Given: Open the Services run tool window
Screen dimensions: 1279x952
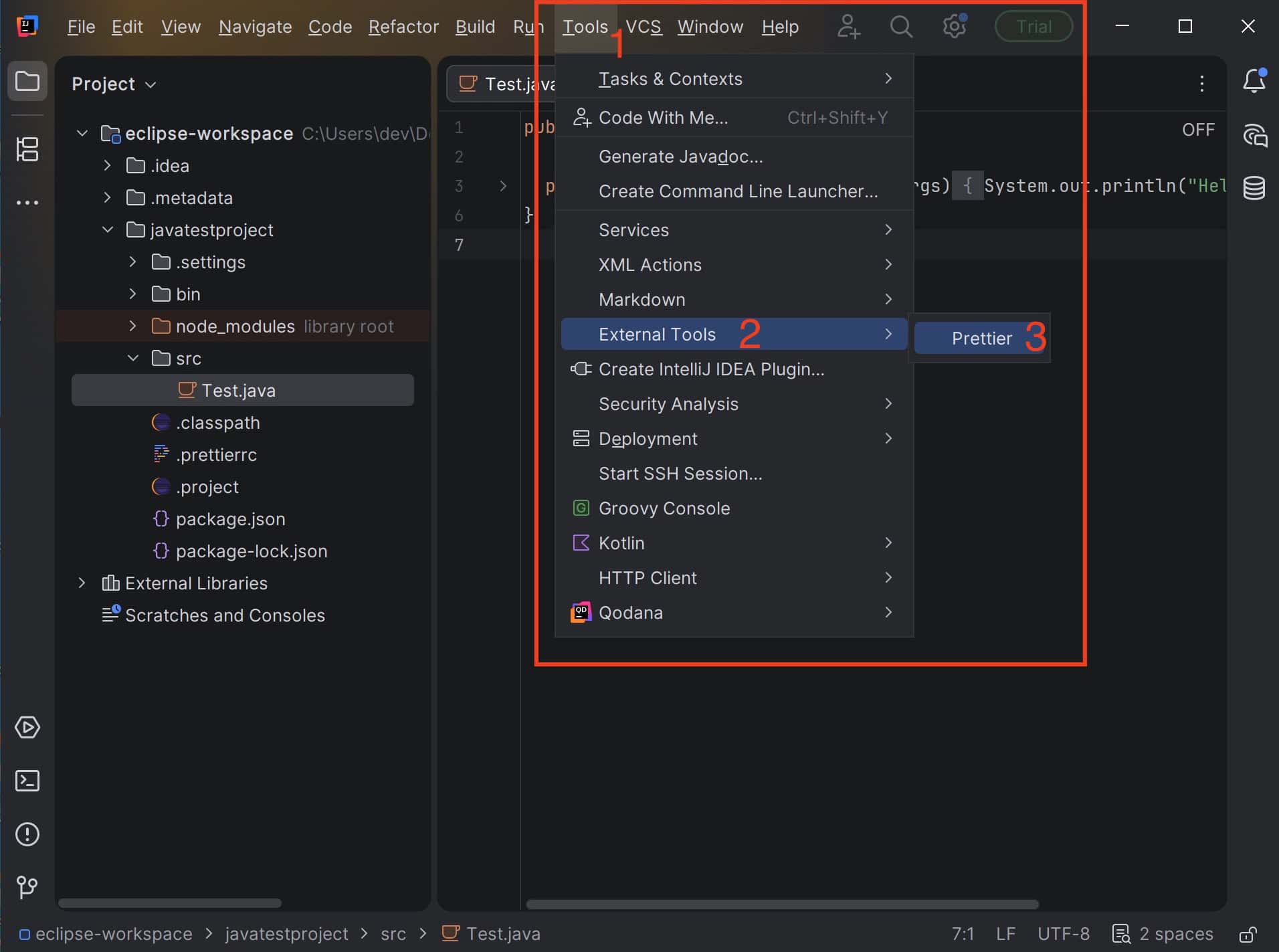Looking at the screenshot, I should tap(27, 728).
